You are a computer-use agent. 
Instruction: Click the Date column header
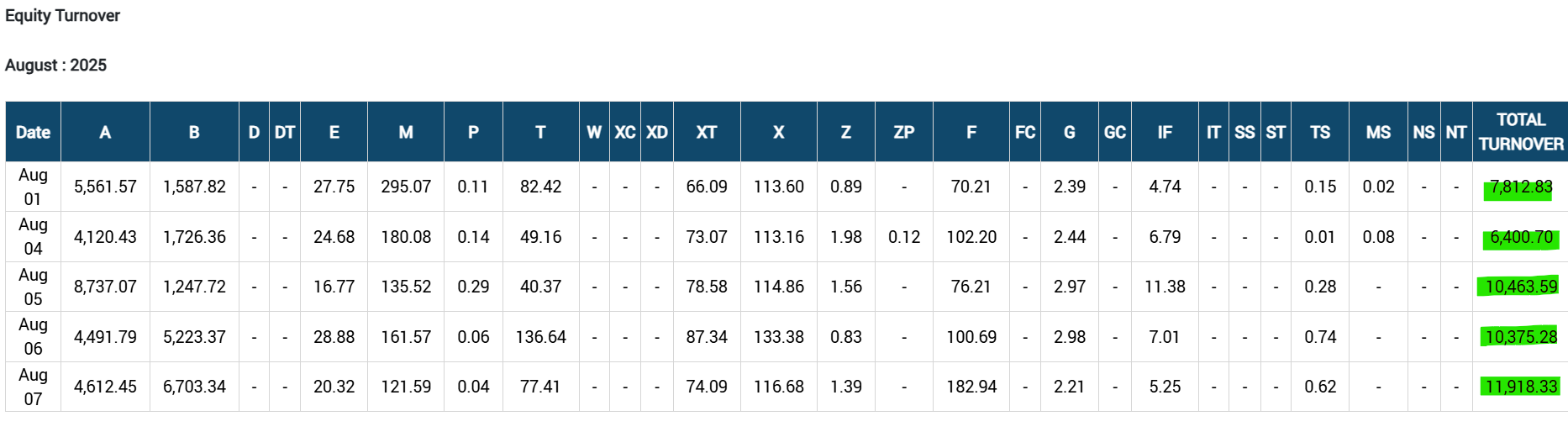33,132
